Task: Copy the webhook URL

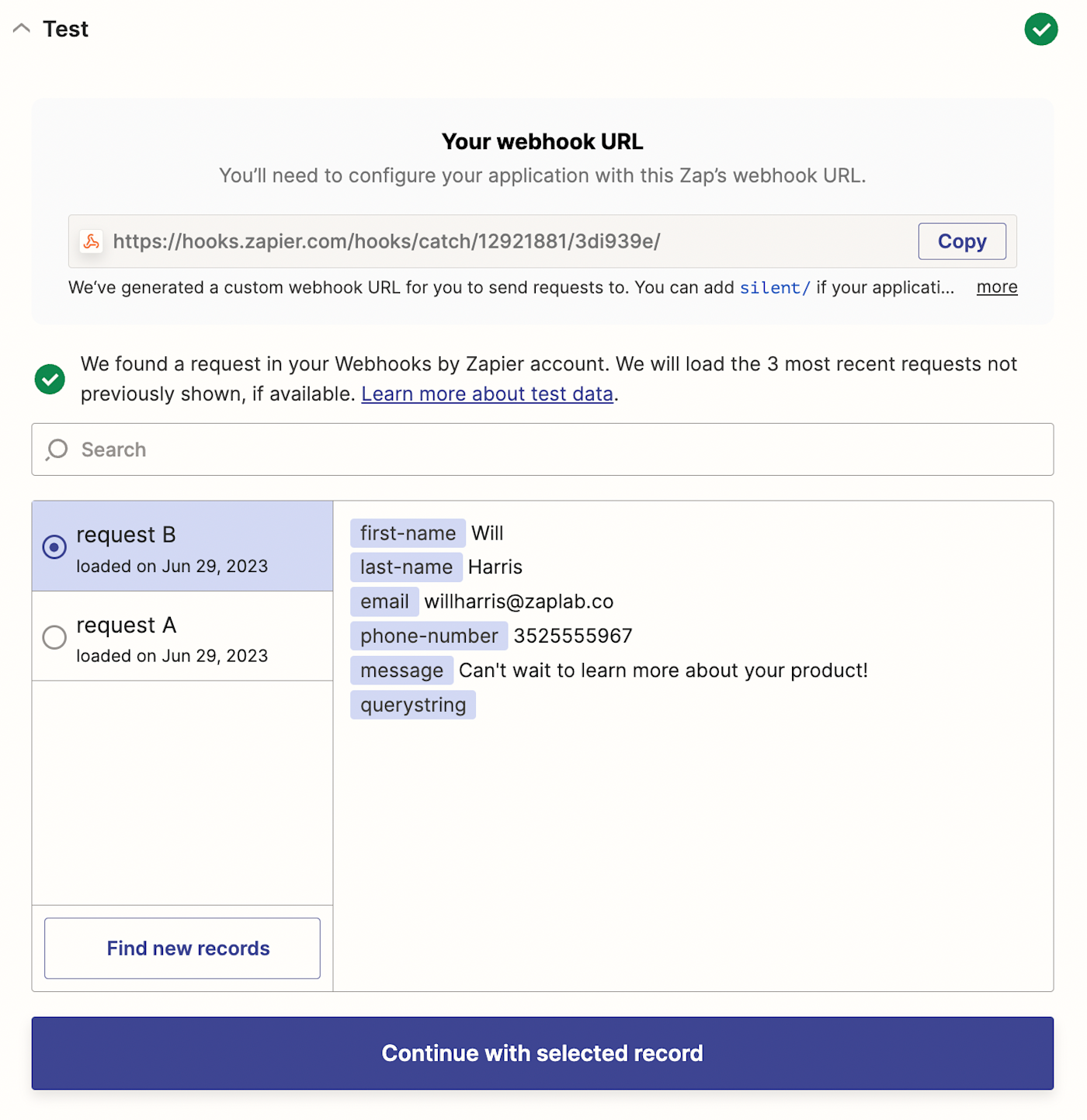Action: (x=962, y=241)
